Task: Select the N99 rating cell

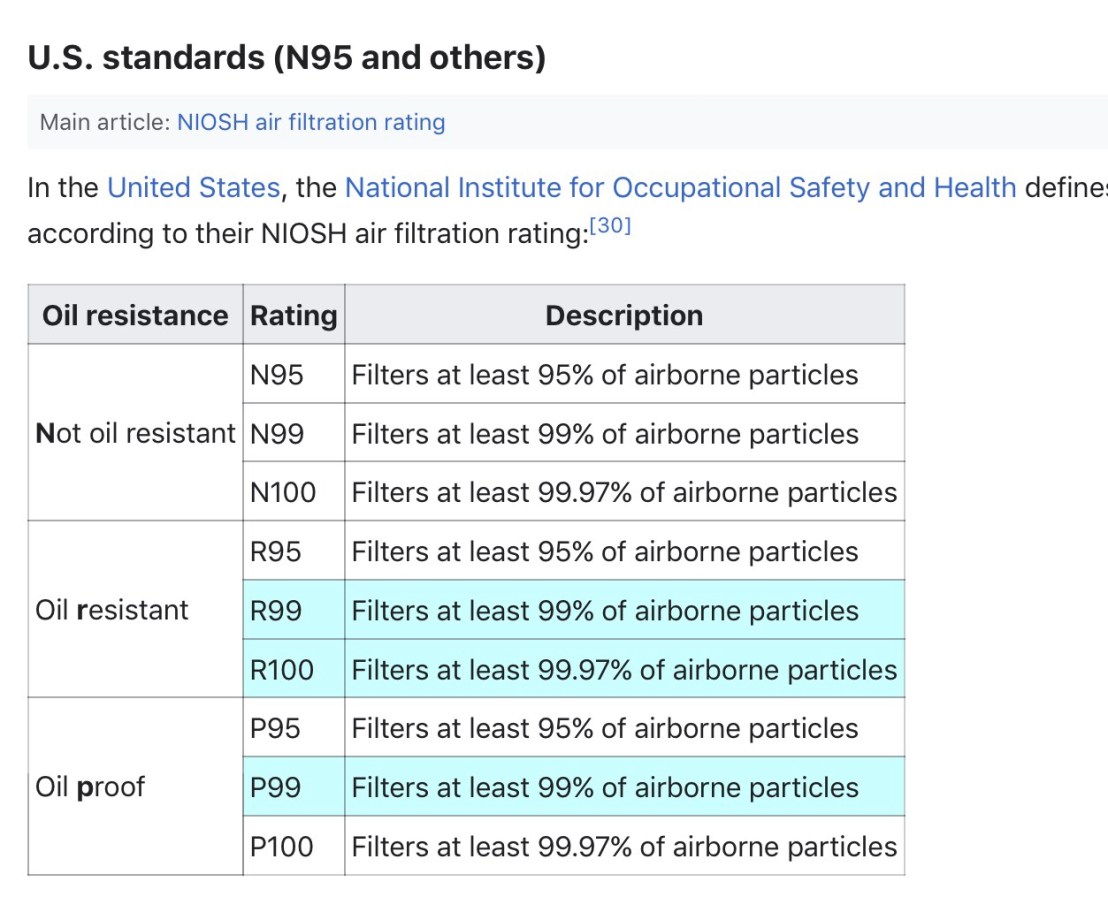Action: click(277, 434)
